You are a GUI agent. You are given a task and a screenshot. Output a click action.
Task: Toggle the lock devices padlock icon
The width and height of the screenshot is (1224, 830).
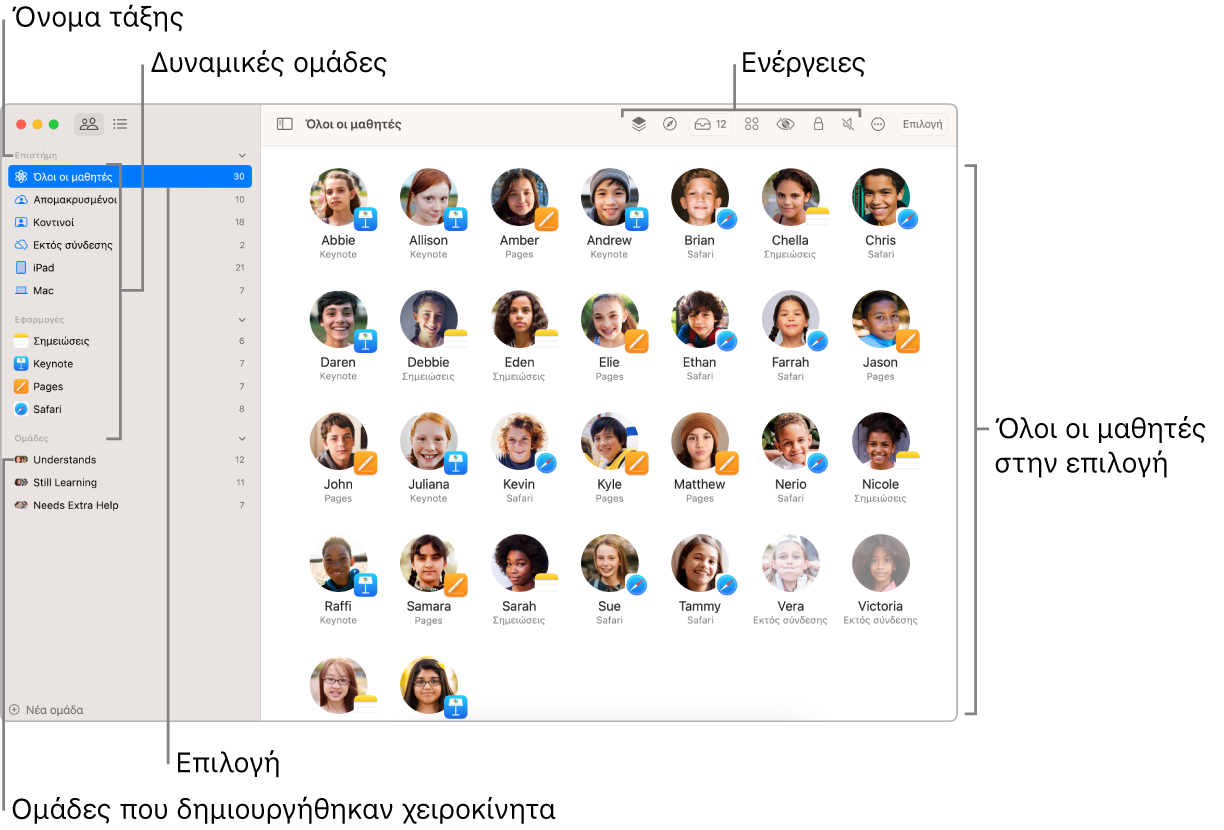point(818,124)
